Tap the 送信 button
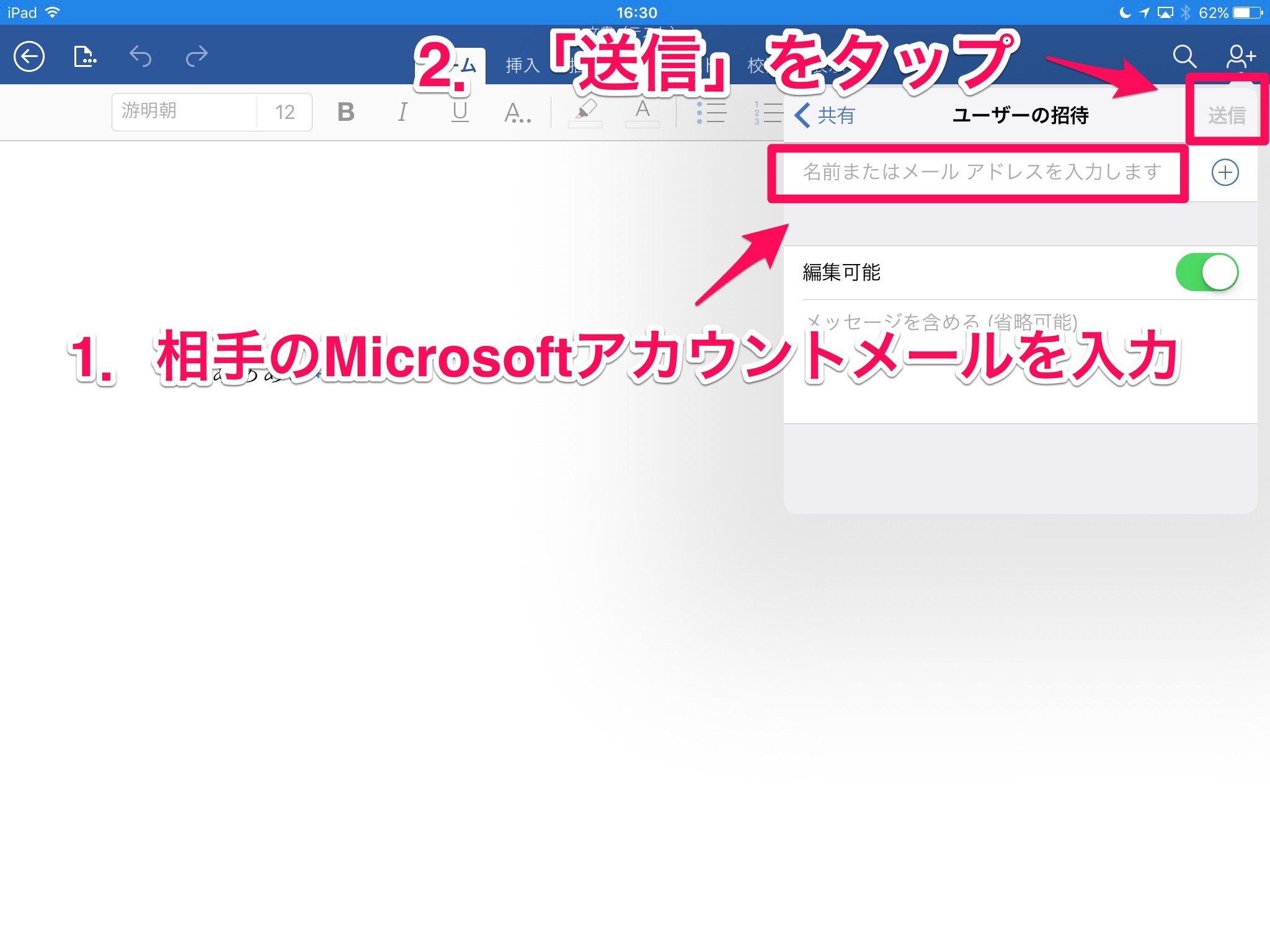This screenshot has width=1270, height=952. pos(1226,115)
